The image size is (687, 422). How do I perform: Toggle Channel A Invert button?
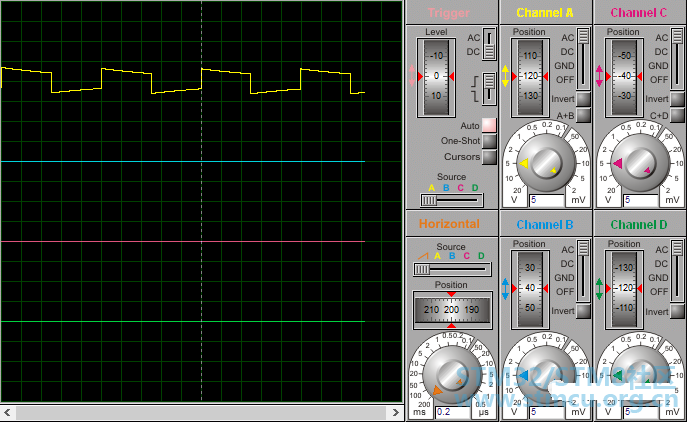583,99
